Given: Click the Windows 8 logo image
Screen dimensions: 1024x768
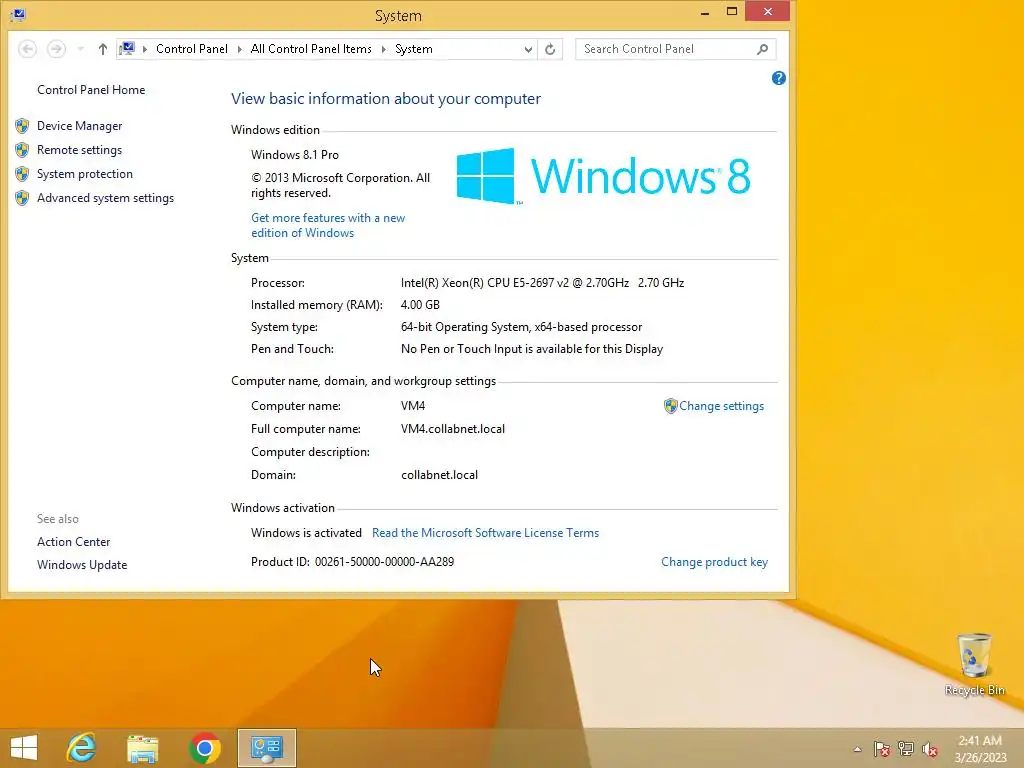Looking at the screenshot, I should (603, 176).
